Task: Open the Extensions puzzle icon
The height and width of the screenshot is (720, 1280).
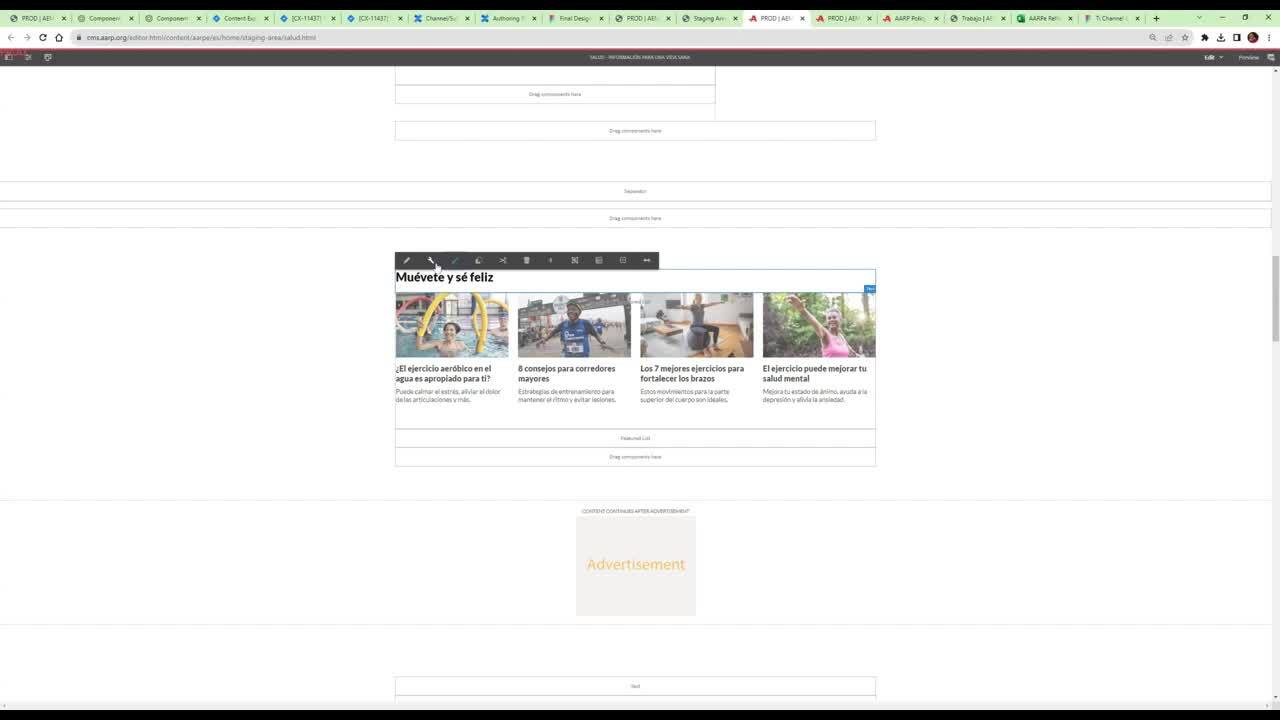Action: click(x=1205, y=37)
